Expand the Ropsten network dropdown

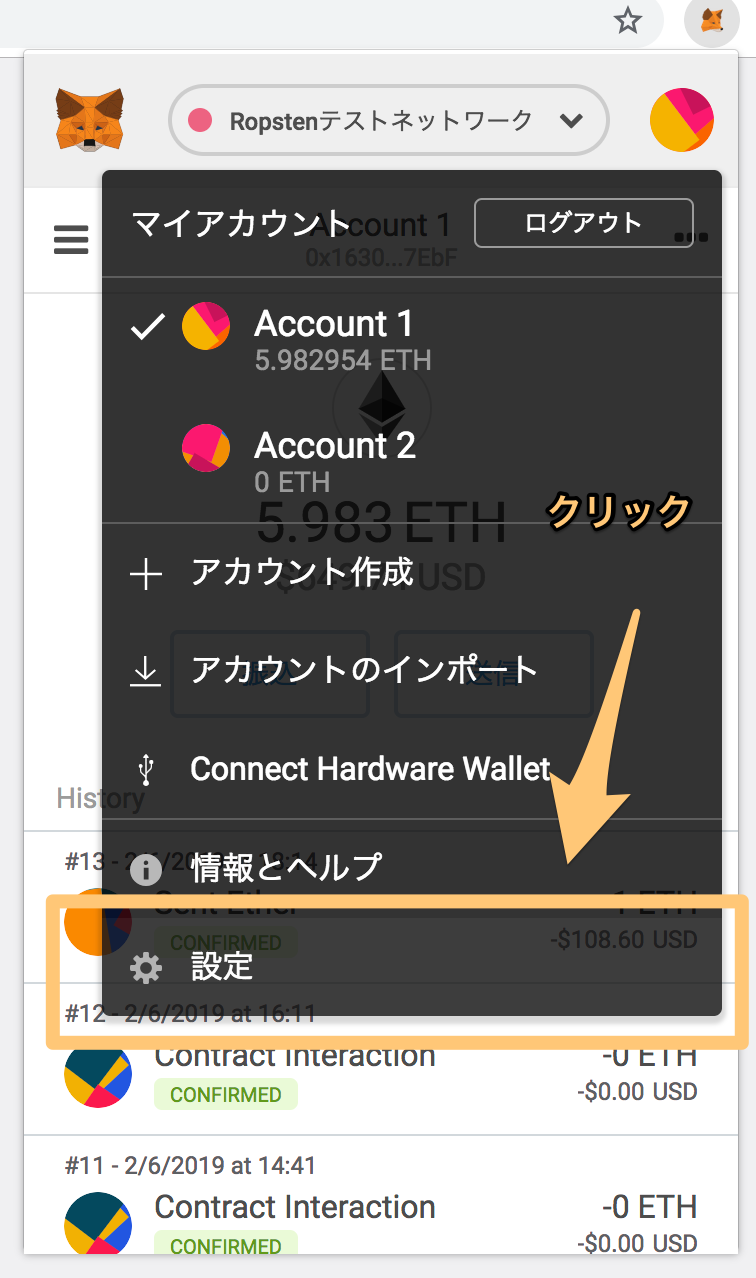pyautogui.click(x=389, y=121)
